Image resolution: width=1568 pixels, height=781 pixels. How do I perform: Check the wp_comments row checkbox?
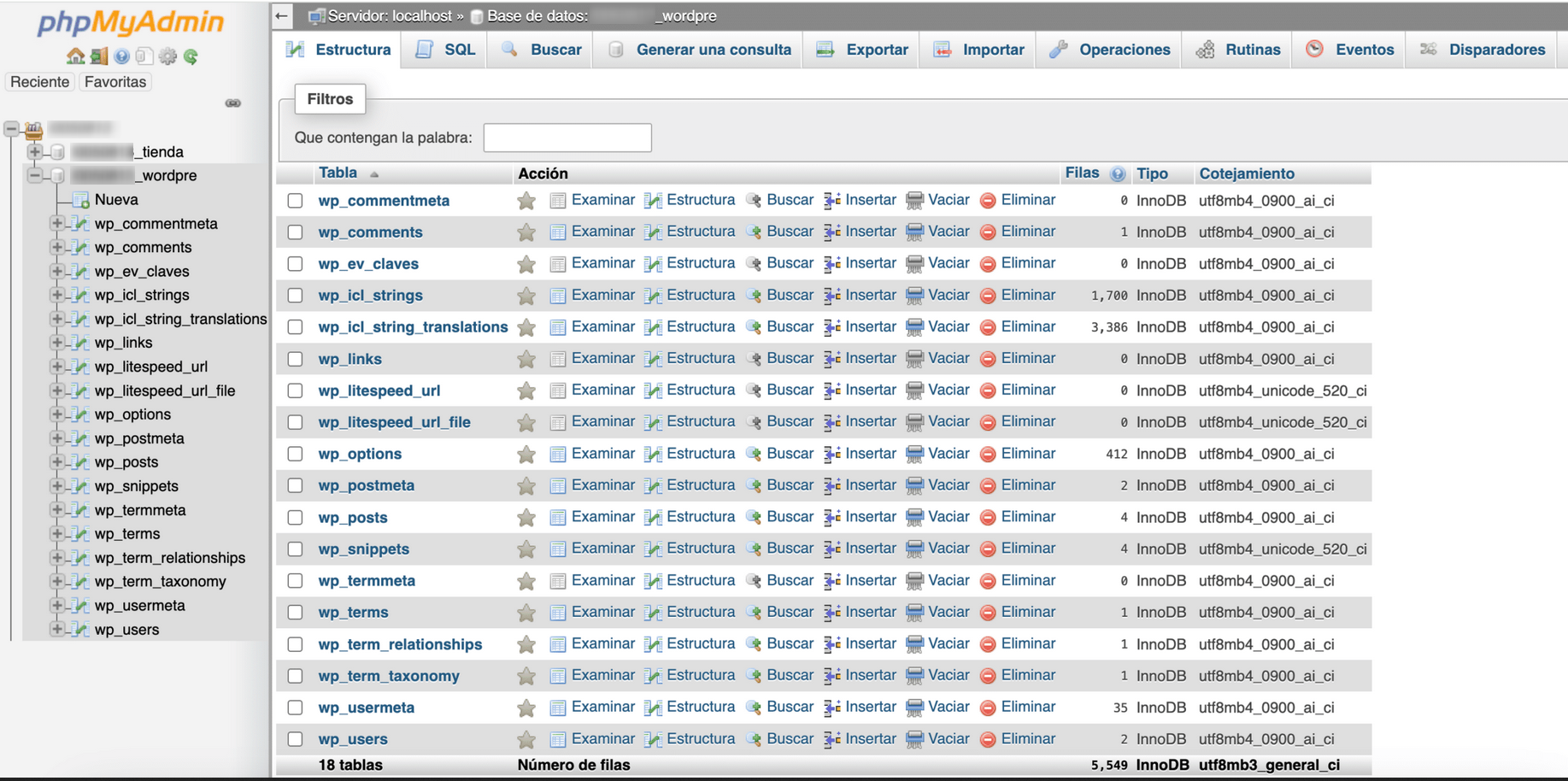296,232
